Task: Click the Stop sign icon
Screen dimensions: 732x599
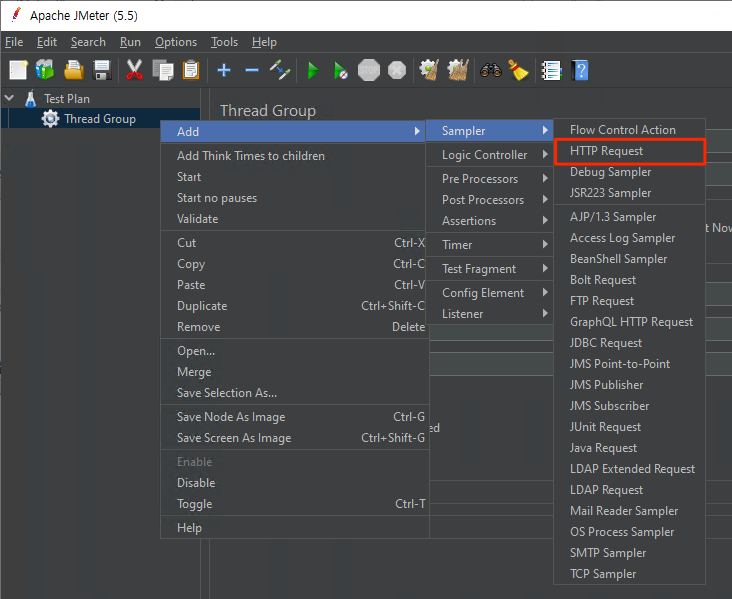Action: pyautogui.click(x=369, y=70)
